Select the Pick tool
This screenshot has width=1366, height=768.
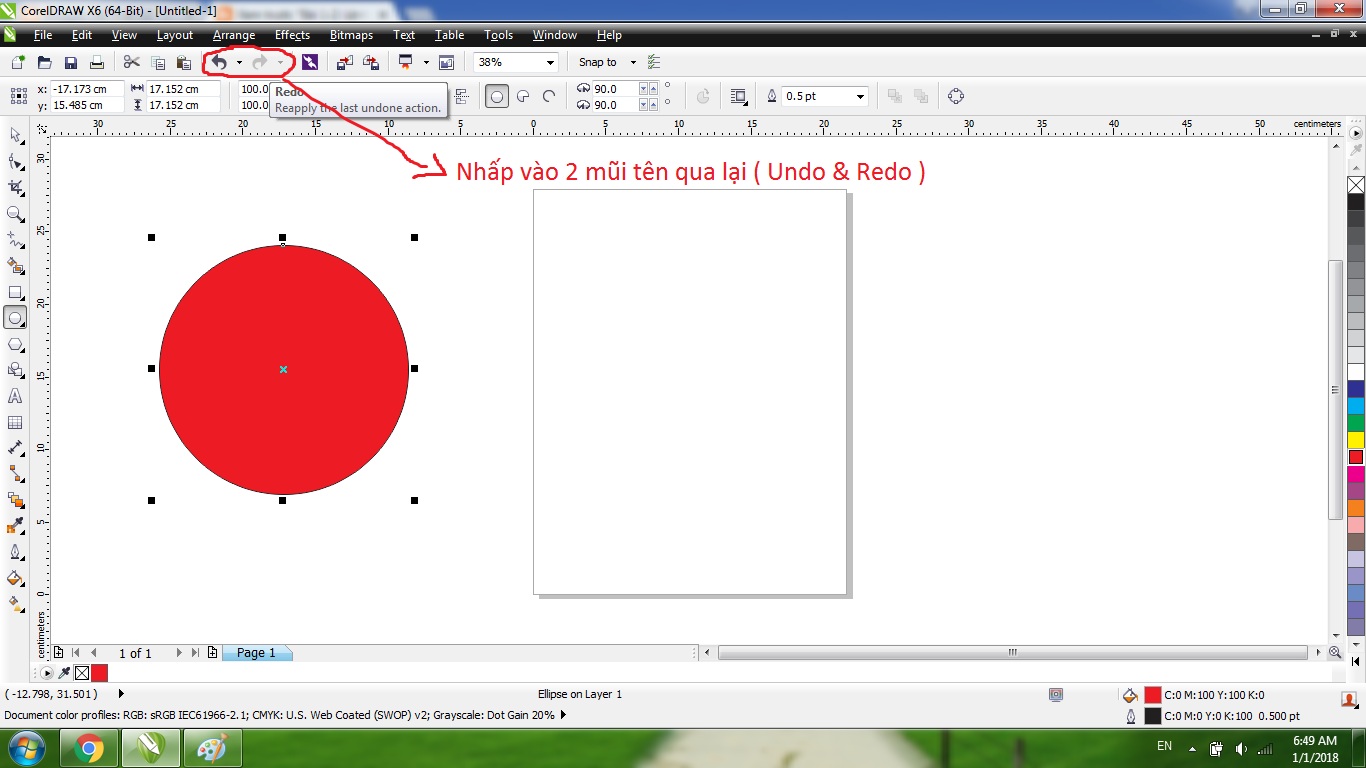[14, 135]
